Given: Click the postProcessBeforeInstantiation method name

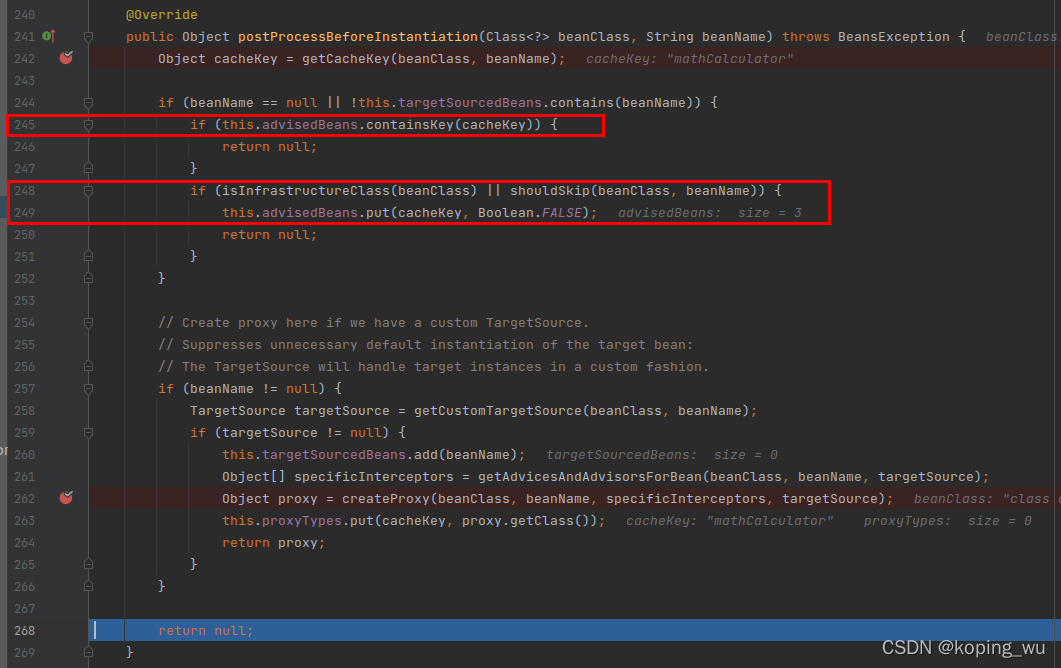Looking at the screenshot, I should pos(358,37).
